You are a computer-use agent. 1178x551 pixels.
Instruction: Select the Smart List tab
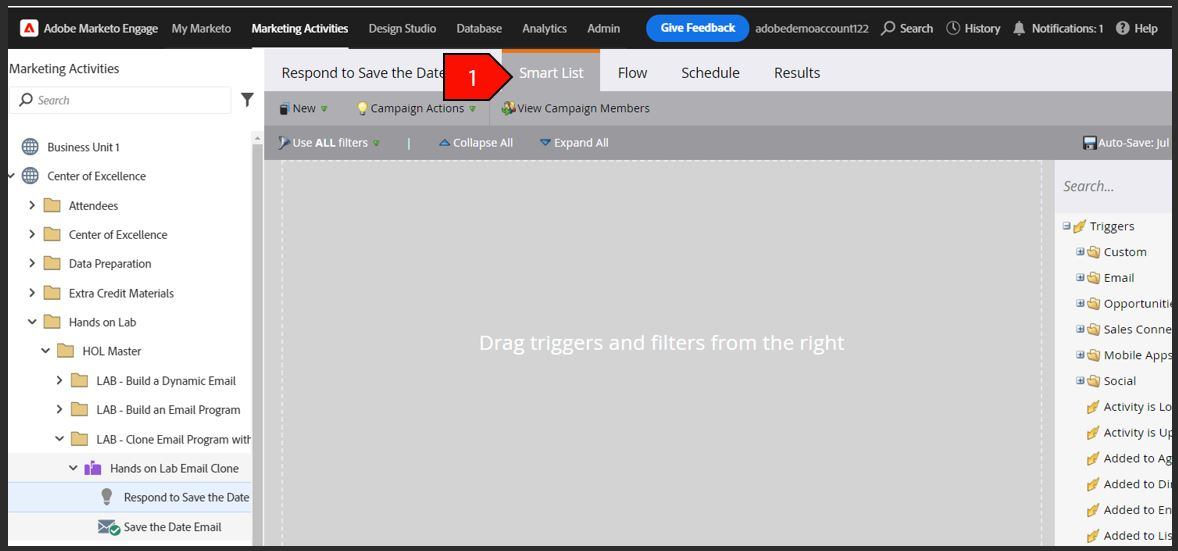point(551,73)
